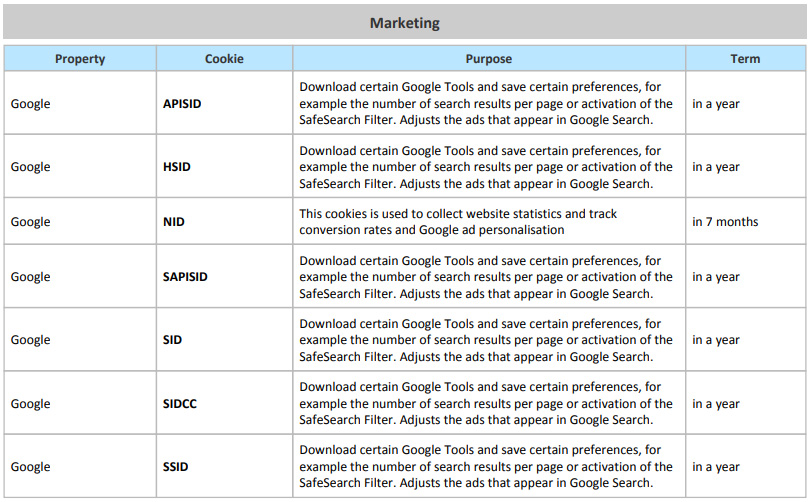
Task: Click the SID row purpose description
Action: click(x=486, y=340)
